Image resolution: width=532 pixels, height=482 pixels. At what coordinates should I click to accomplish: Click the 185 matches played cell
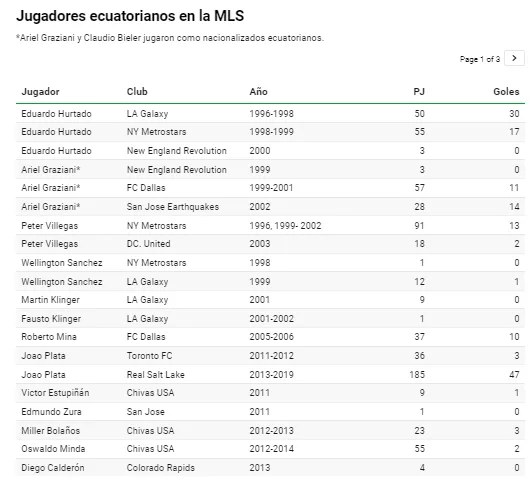coord(417,374)
